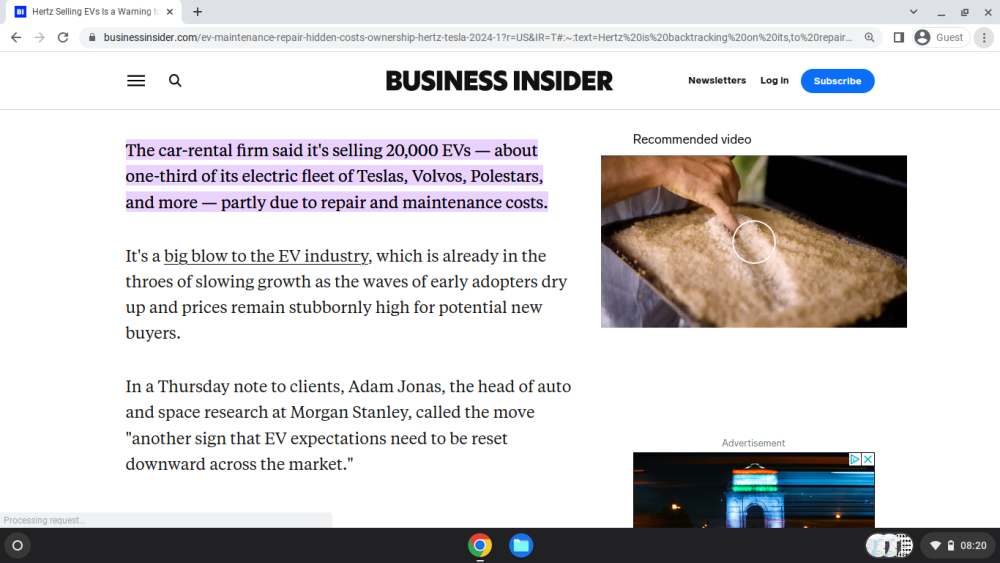Click the Adam Jonas paragraph text
This screenshot has width=1000, height=563.
coord(348,425)
